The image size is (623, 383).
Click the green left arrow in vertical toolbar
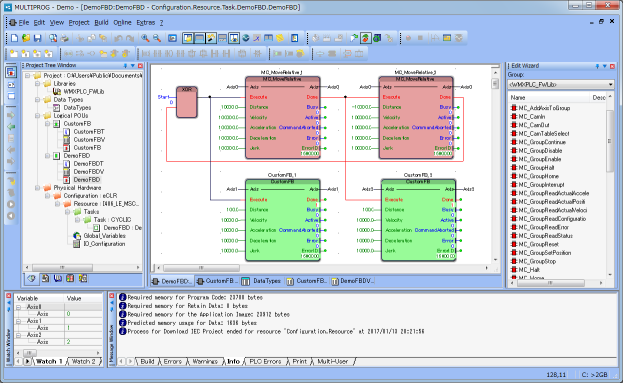coord(11,127)
